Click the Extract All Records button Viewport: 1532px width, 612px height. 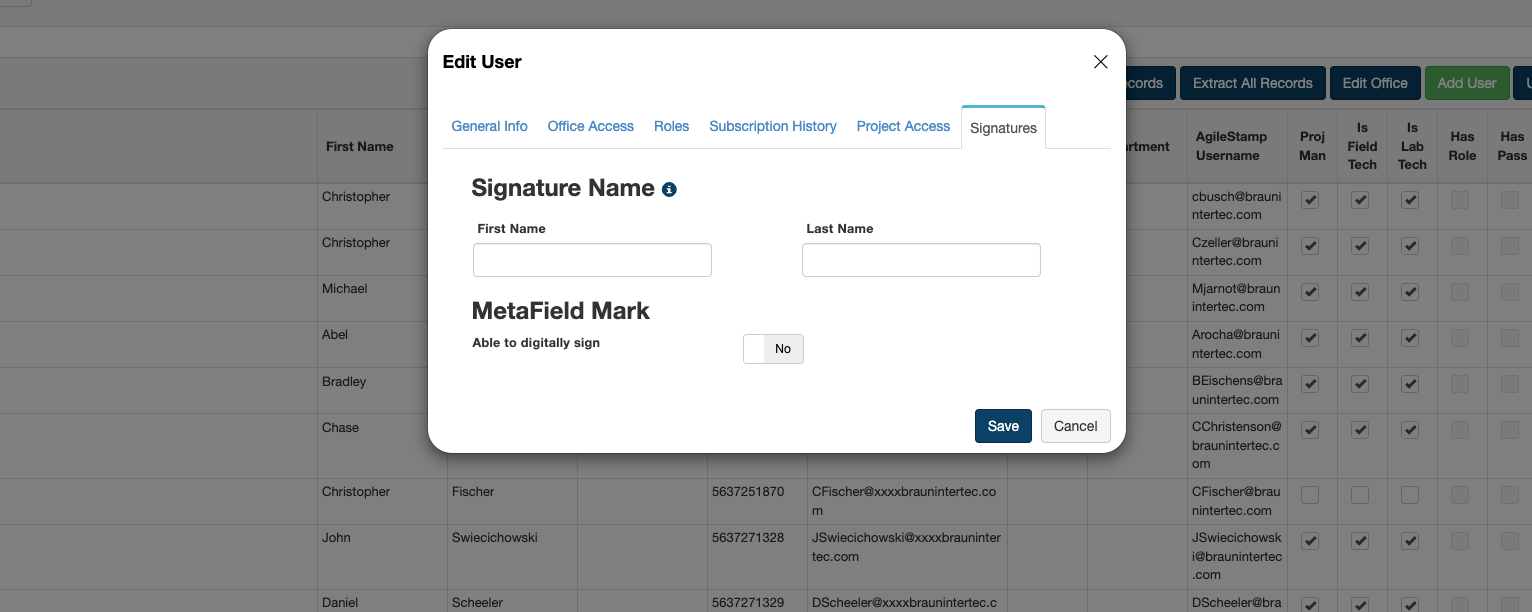1252,83
